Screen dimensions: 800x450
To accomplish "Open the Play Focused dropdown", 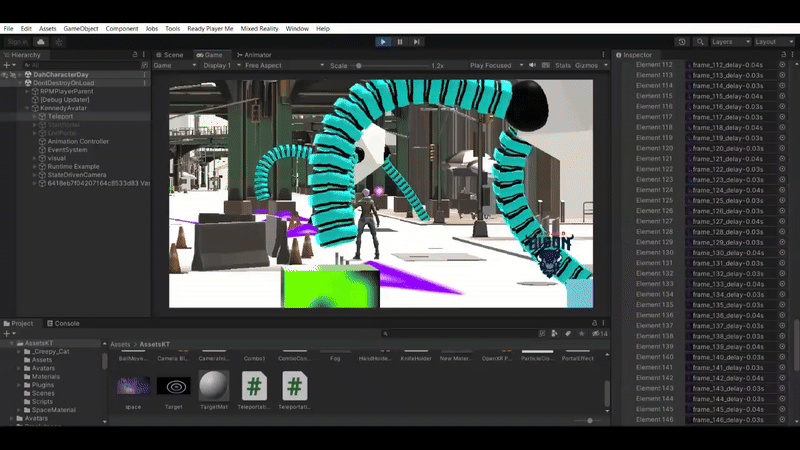I will click(496, 65).
